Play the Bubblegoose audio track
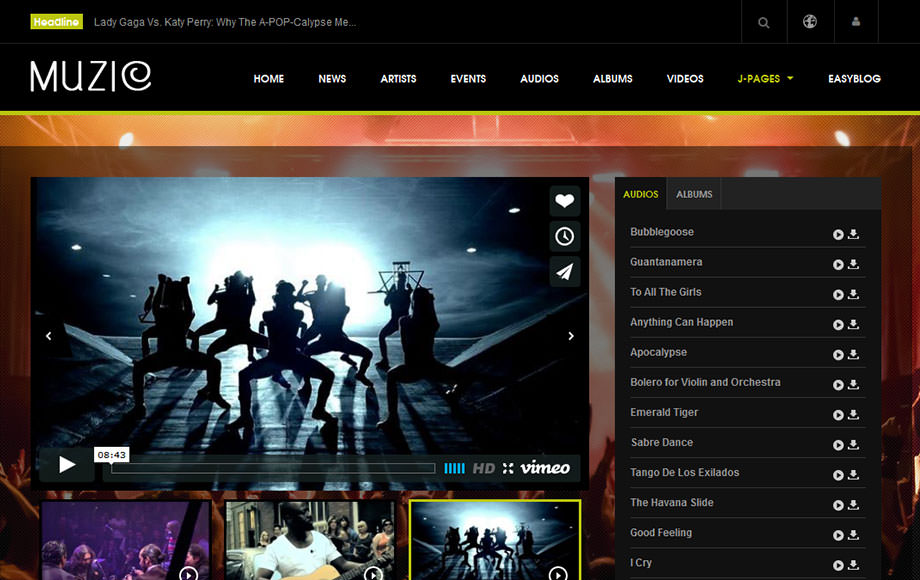Image resolution: width=920 pixels, height=580 pixels. click(x=838, y=235)
